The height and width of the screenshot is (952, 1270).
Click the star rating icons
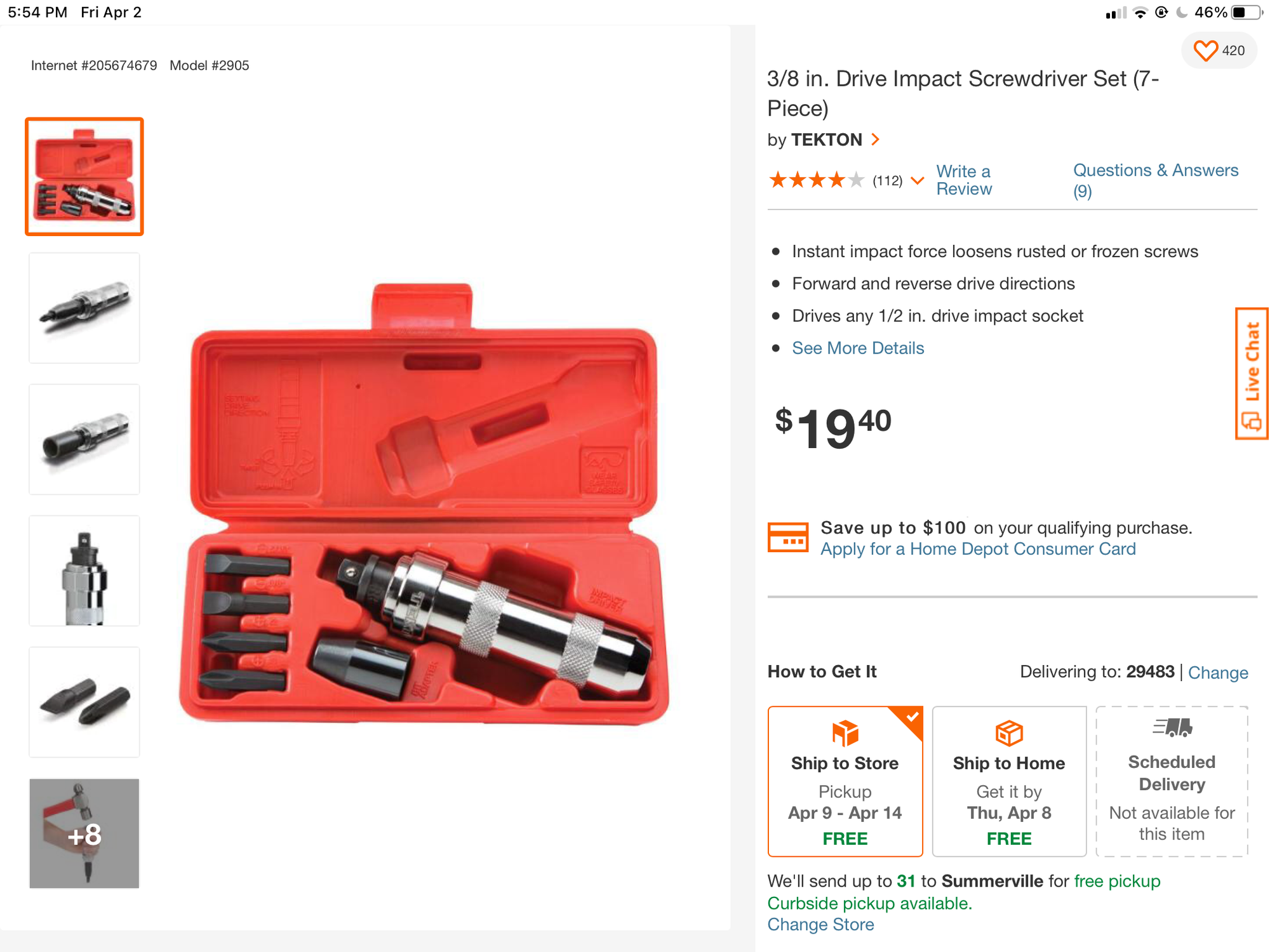(x=816, y=180)
